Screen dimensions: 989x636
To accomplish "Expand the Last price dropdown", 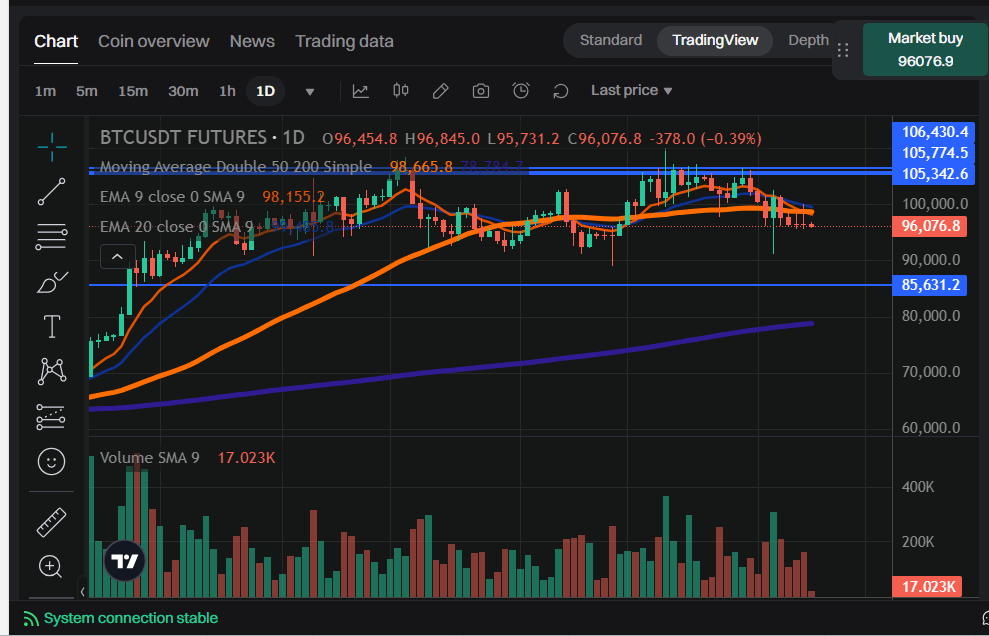I will coord(631,90).
